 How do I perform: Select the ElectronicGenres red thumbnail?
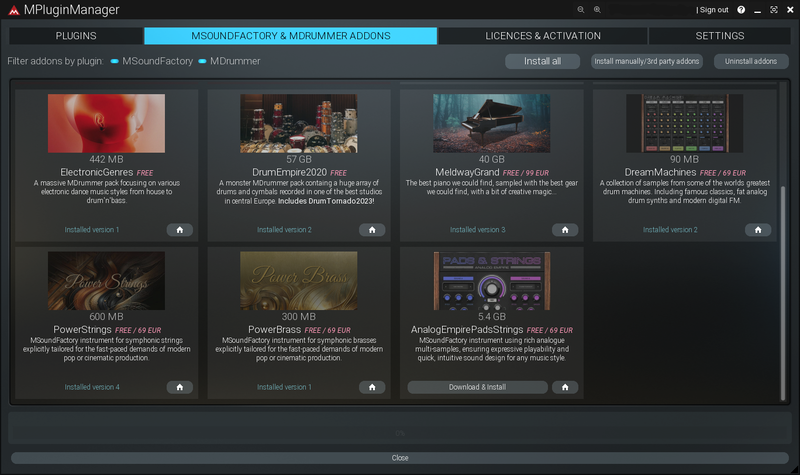coord(106,123)
